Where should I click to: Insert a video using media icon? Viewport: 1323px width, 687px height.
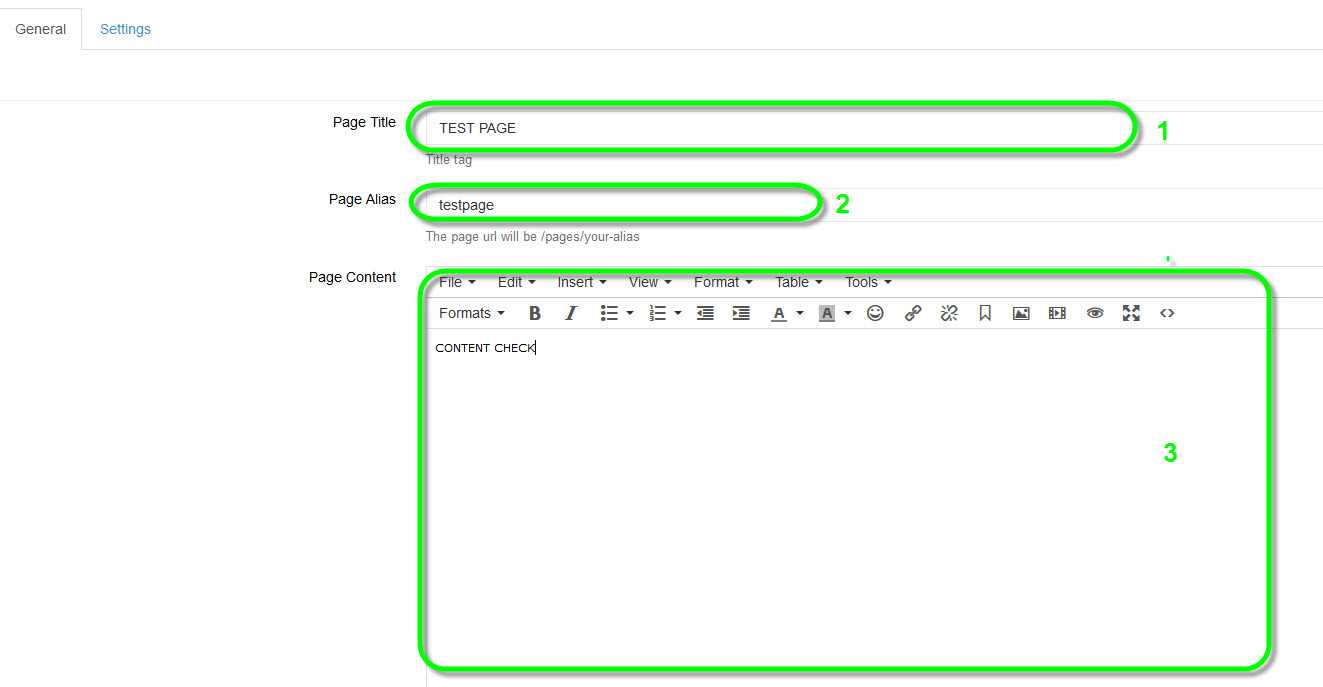click(1057, 313)
